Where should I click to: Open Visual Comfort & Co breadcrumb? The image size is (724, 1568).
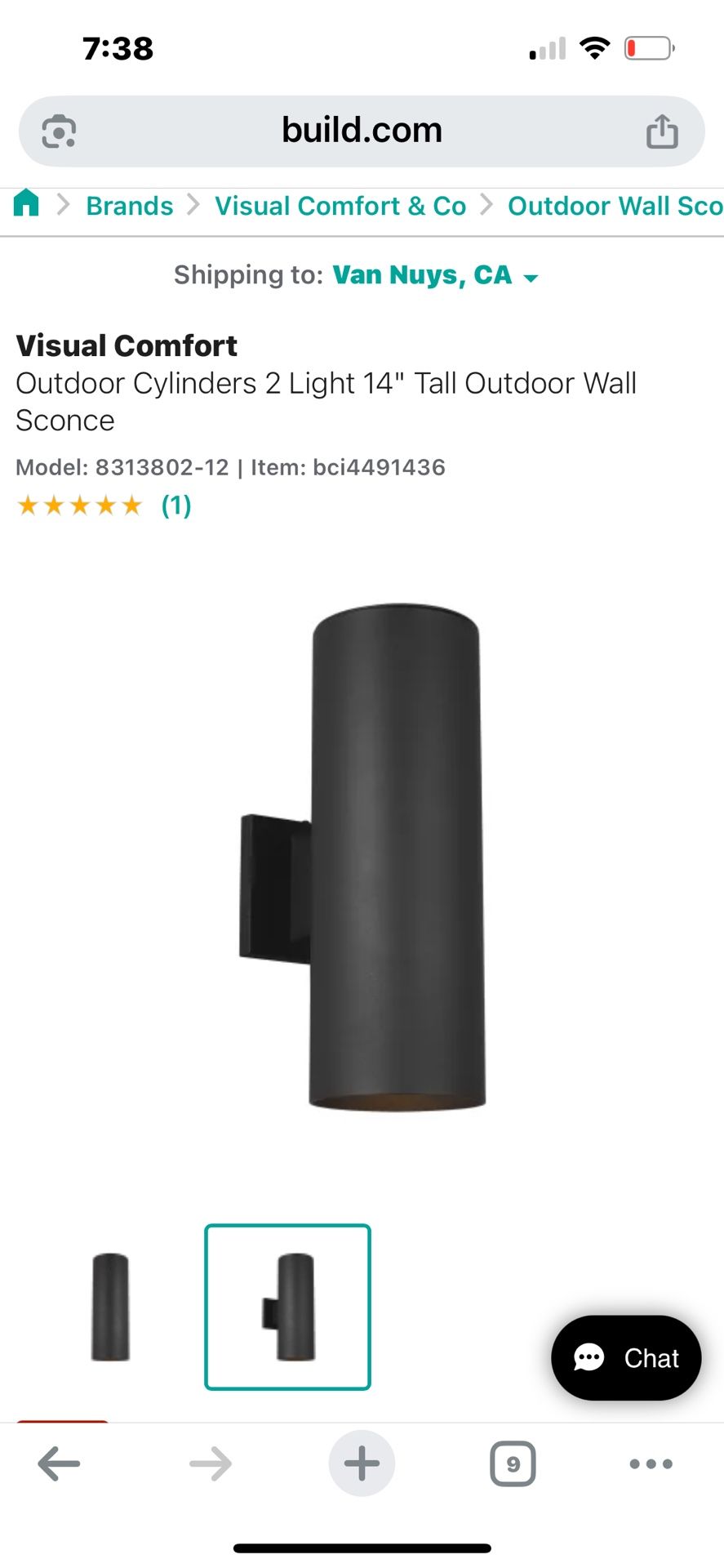[x=340, y=206]
